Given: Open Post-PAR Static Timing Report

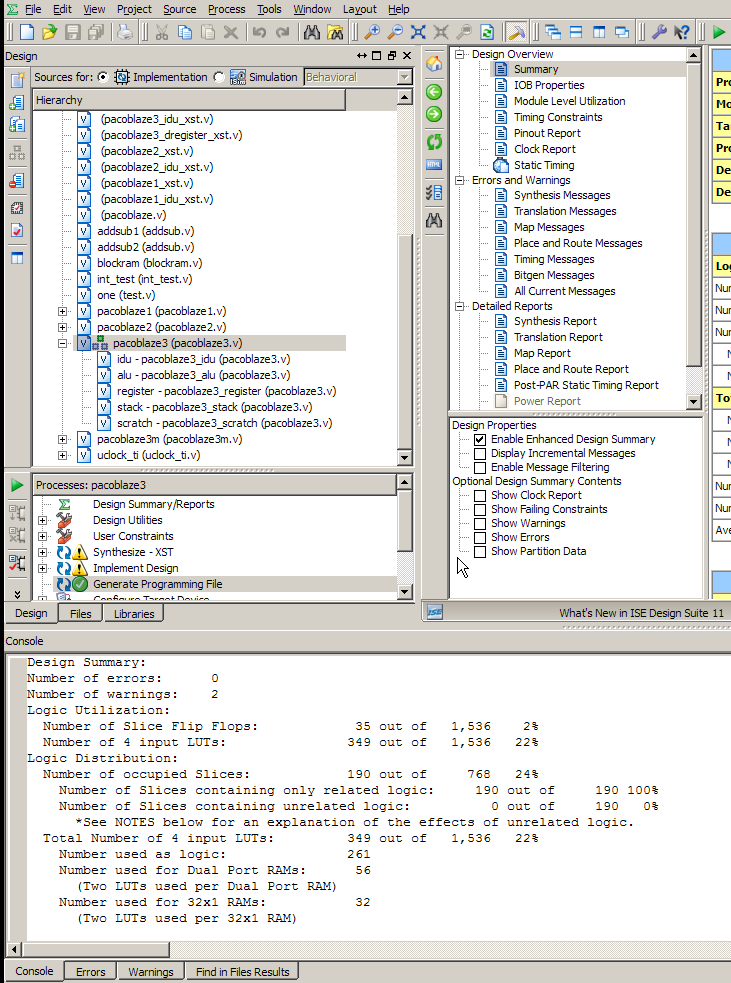Looking at the screenshot, I should (586, 385).
